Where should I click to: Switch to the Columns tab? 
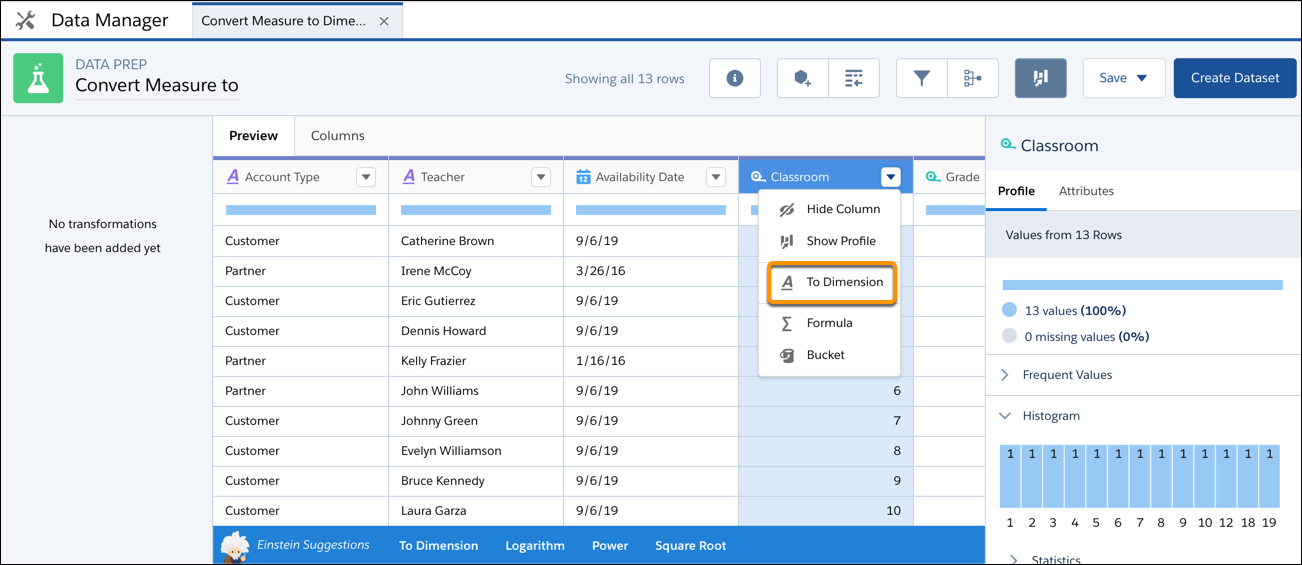pyautogui.click(x=337, y=136)
